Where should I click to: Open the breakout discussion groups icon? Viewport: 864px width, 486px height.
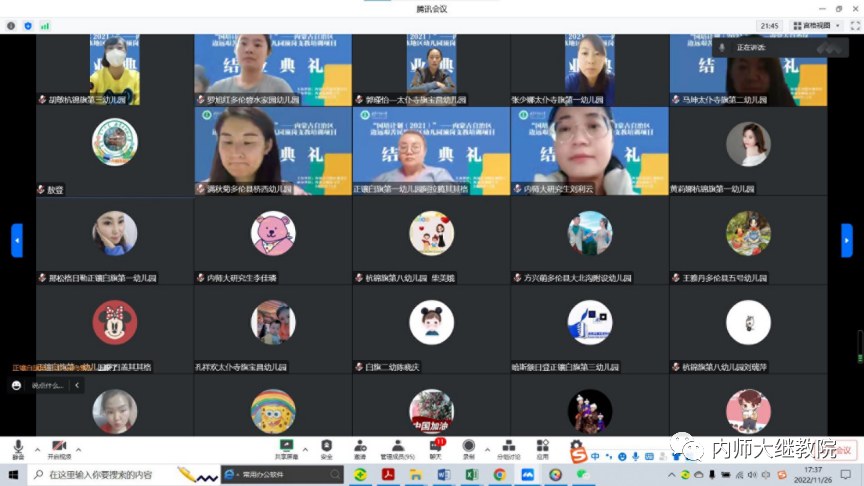509,447
